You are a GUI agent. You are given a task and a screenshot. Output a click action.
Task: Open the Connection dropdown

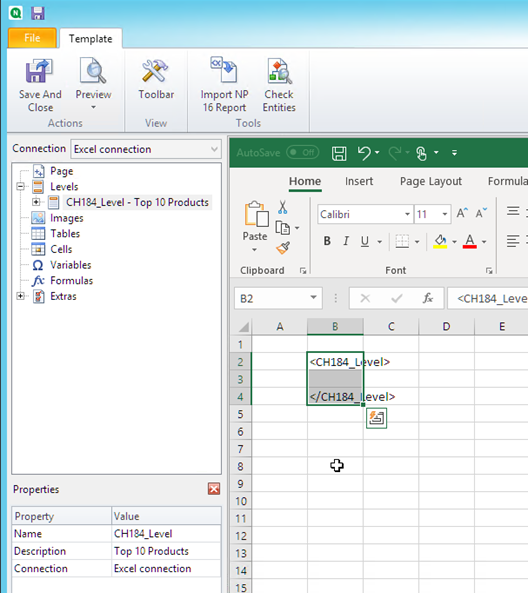(x=214, y=149)
